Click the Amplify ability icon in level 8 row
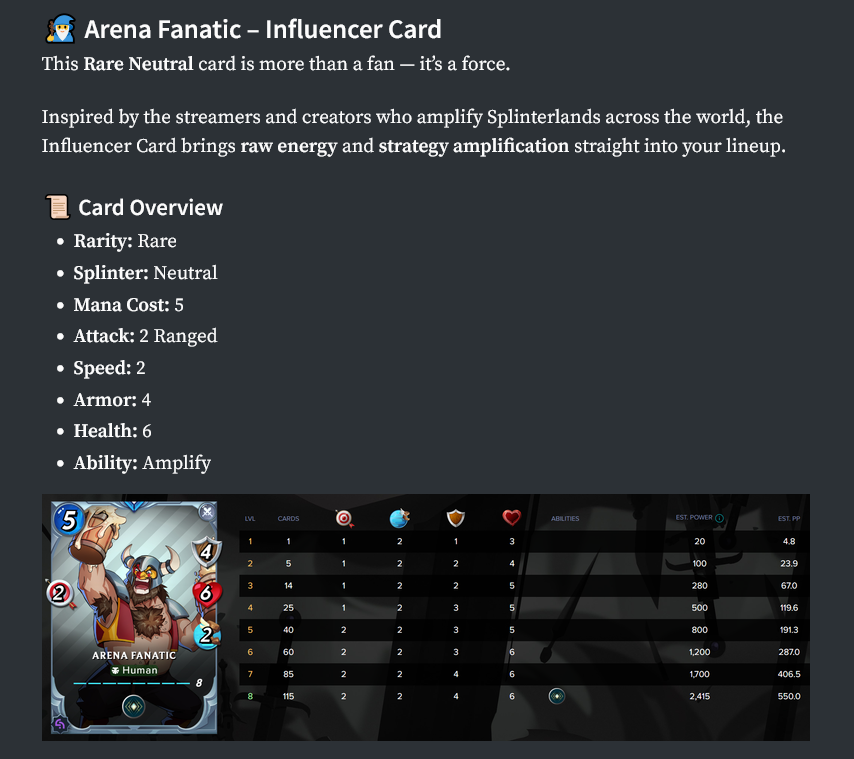The image size is (854, 759). [557, 696]
